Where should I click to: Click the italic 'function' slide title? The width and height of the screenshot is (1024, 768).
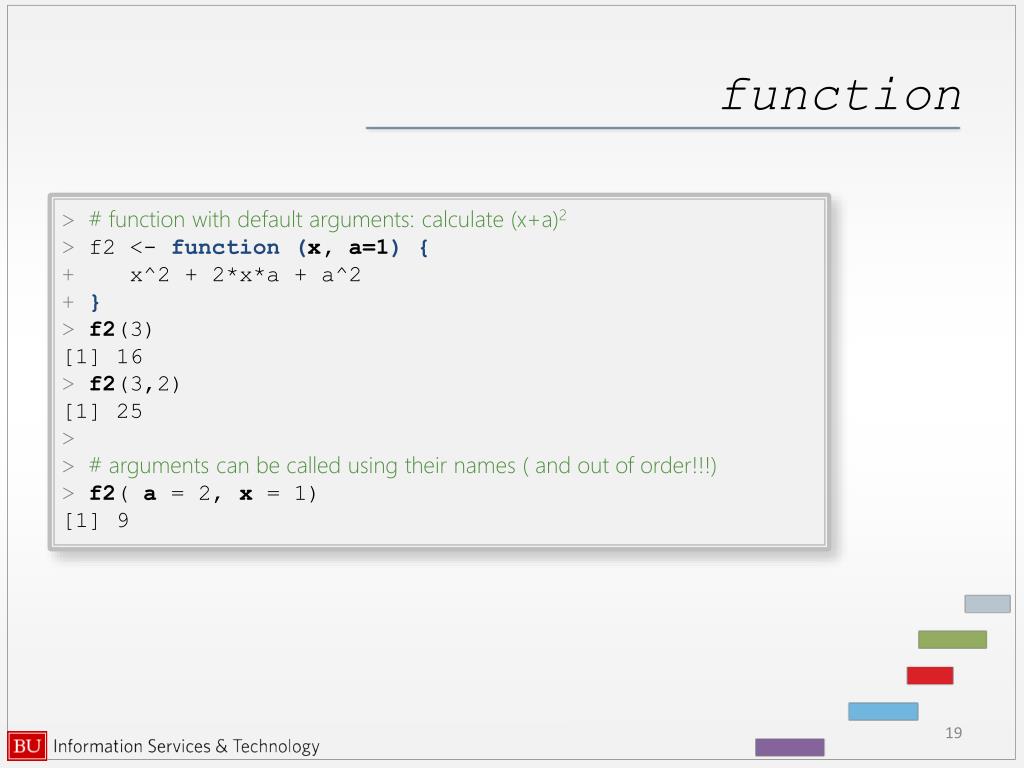click(841, 95)
